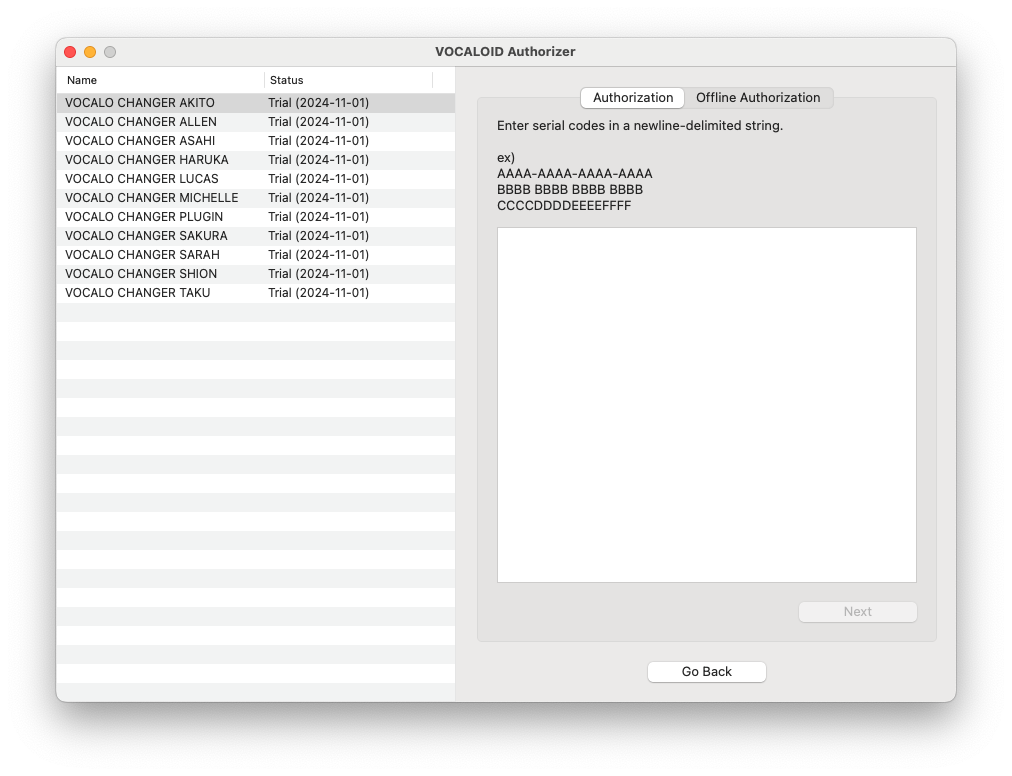Image resolution: width=1012 pixels, height=776 pixels.
Task: Select VOCALO CHANGER SHION row
Action: click(256, 274)
